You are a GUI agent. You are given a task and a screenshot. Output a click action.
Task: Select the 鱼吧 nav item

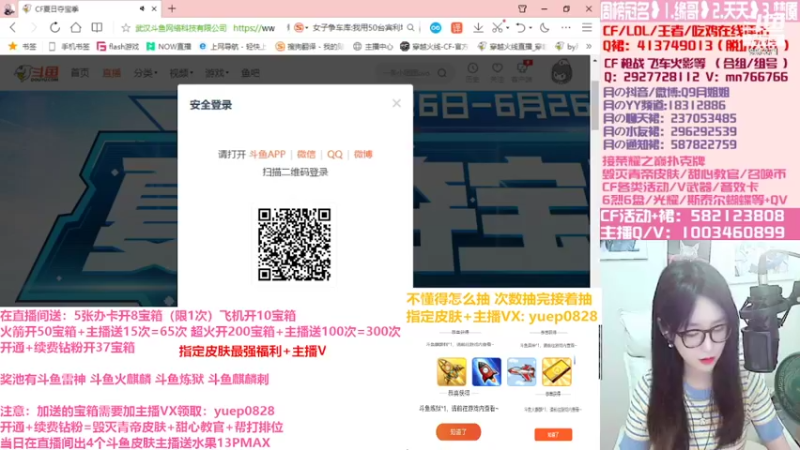coord(250,73)
